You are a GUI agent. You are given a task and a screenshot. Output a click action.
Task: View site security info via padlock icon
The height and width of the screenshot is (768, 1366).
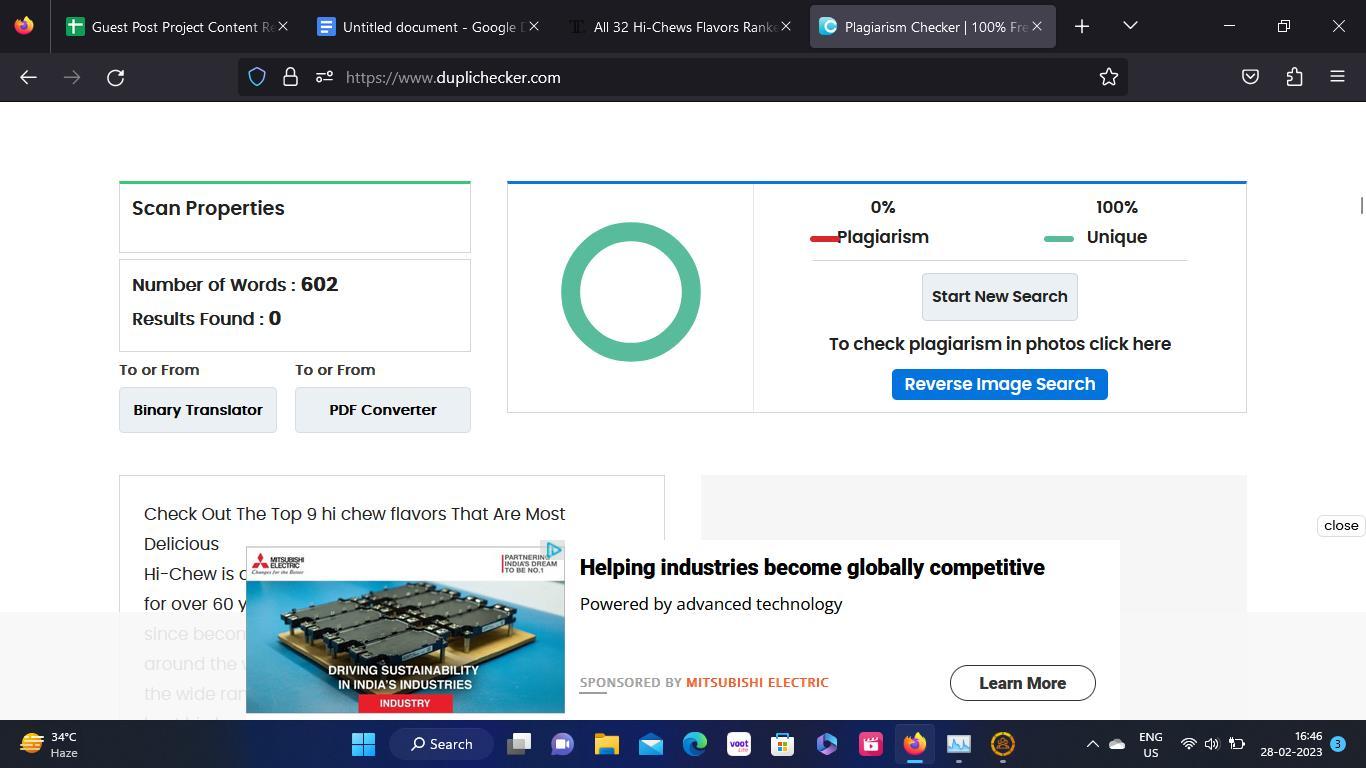(x=290, y=77)
